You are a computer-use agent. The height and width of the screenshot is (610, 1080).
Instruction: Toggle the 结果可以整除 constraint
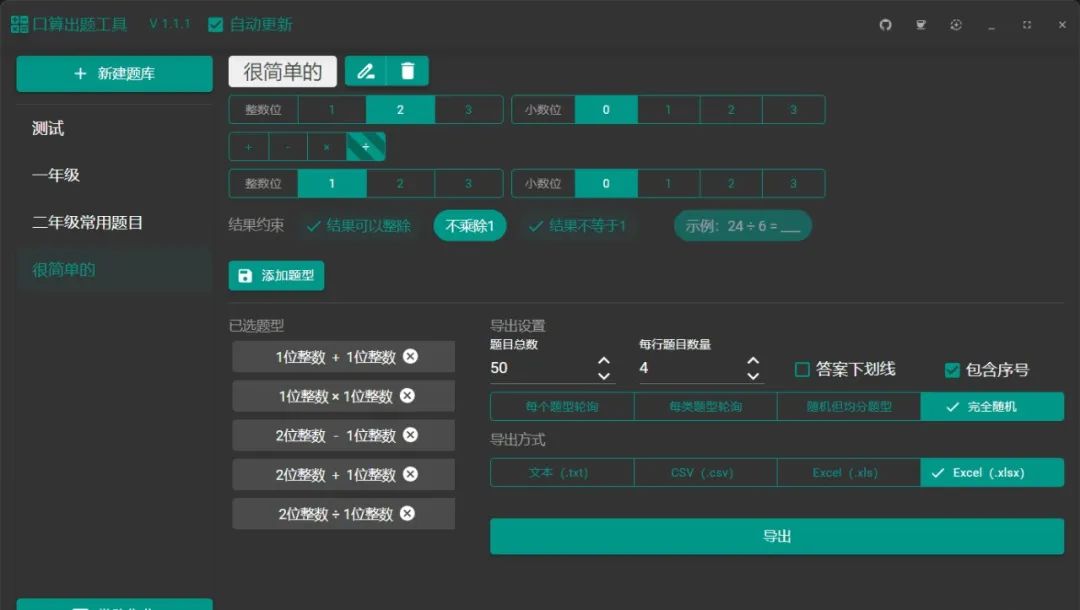click(359, 226)
